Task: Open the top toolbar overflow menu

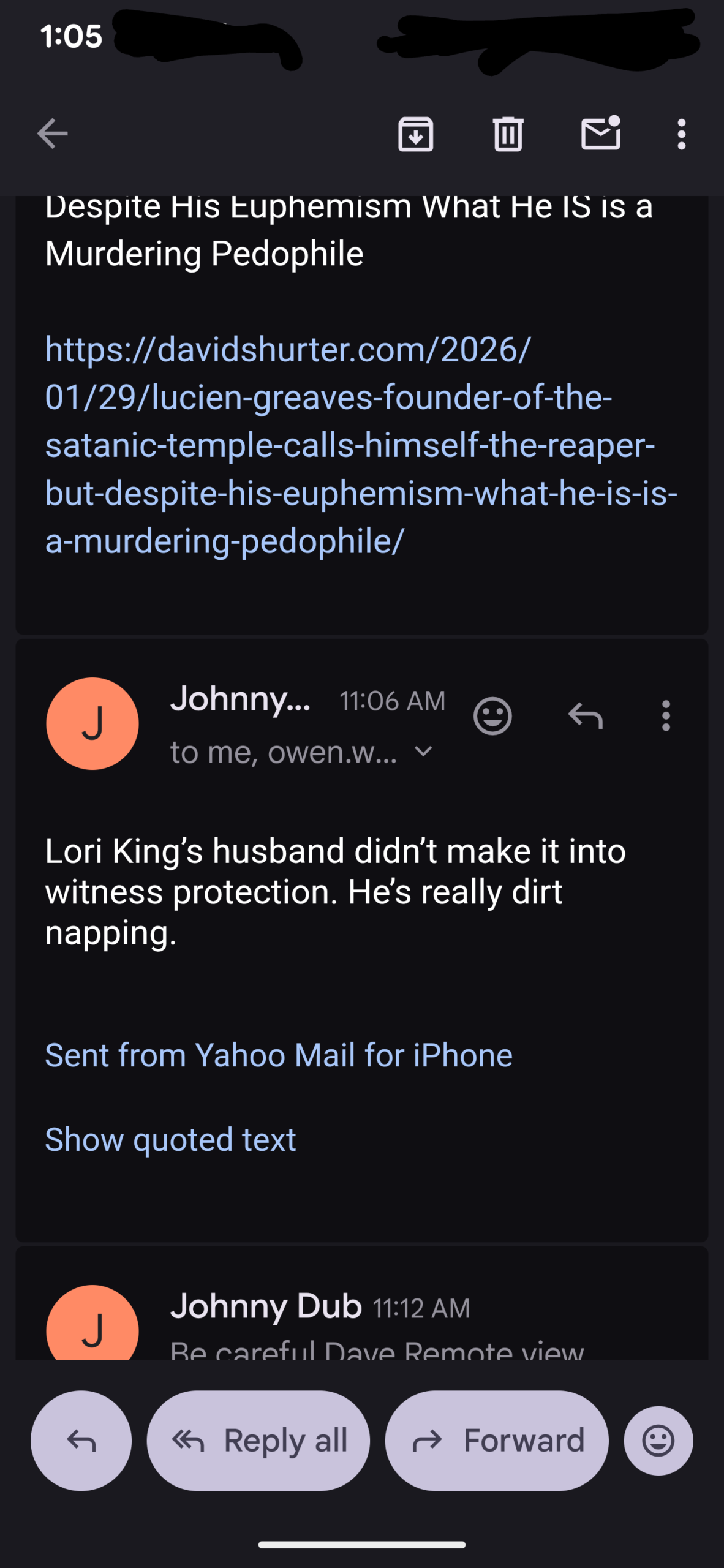Action: point(681,134)
